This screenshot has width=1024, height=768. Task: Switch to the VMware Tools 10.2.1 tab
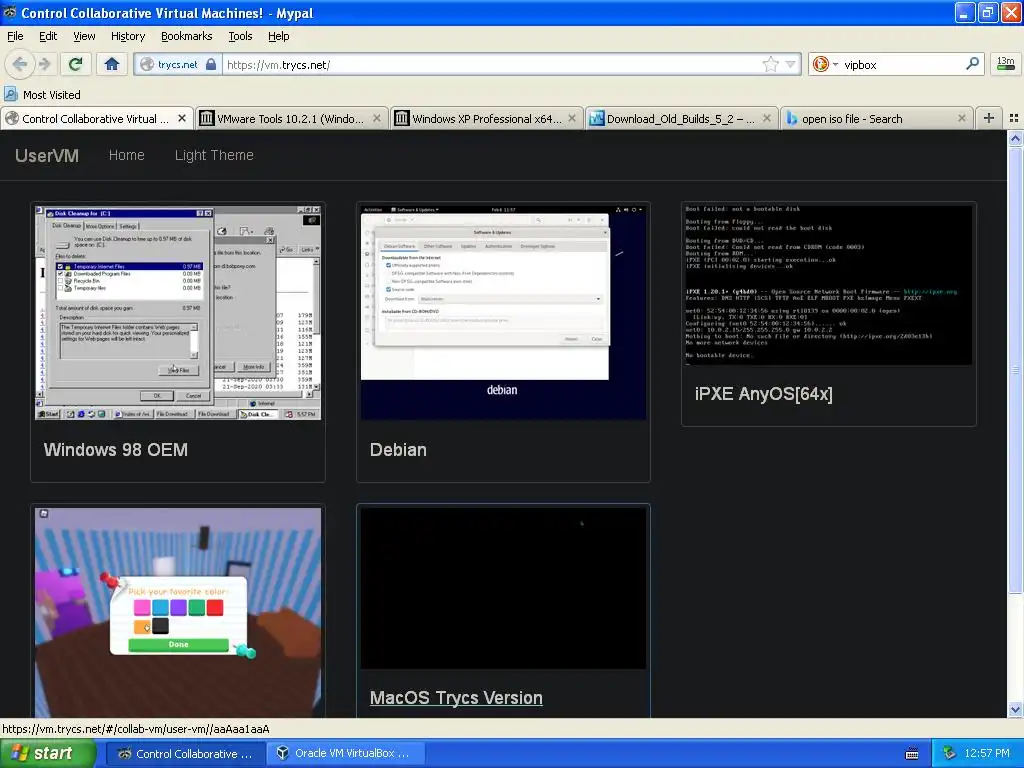(x=291, y=118)
